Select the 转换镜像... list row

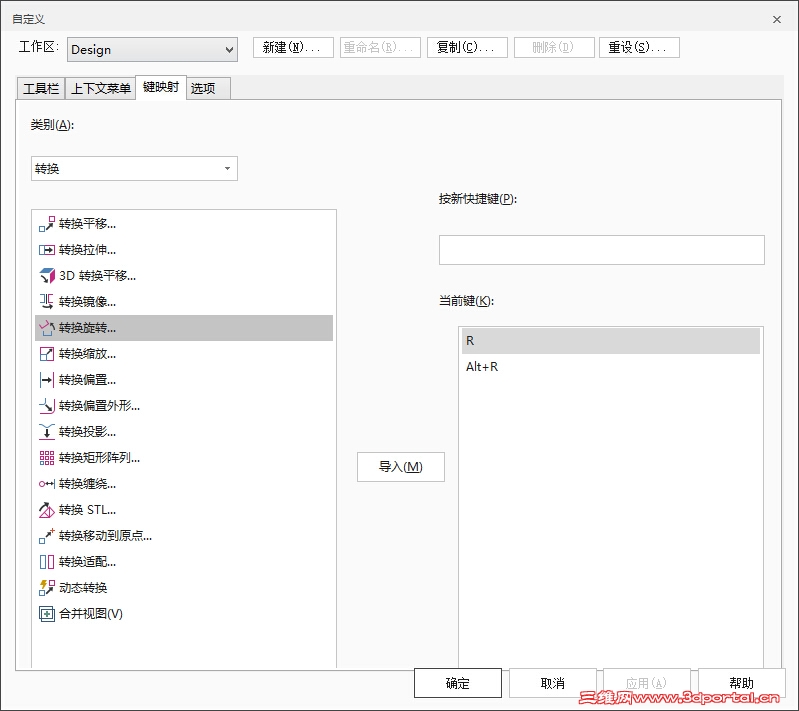(x=184, y=302)
